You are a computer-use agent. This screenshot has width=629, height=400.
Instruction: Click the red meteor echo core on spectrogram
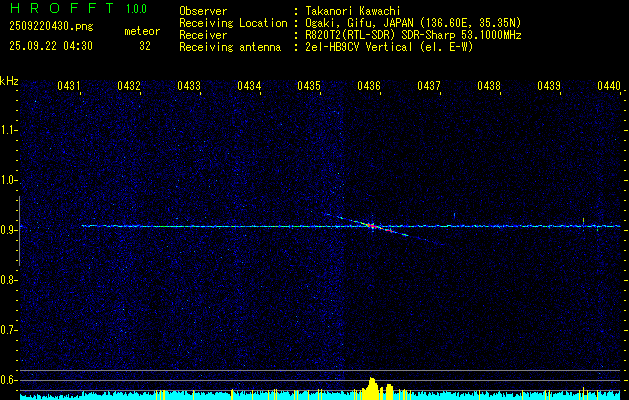pyautogui.click(x=372, y=227)
